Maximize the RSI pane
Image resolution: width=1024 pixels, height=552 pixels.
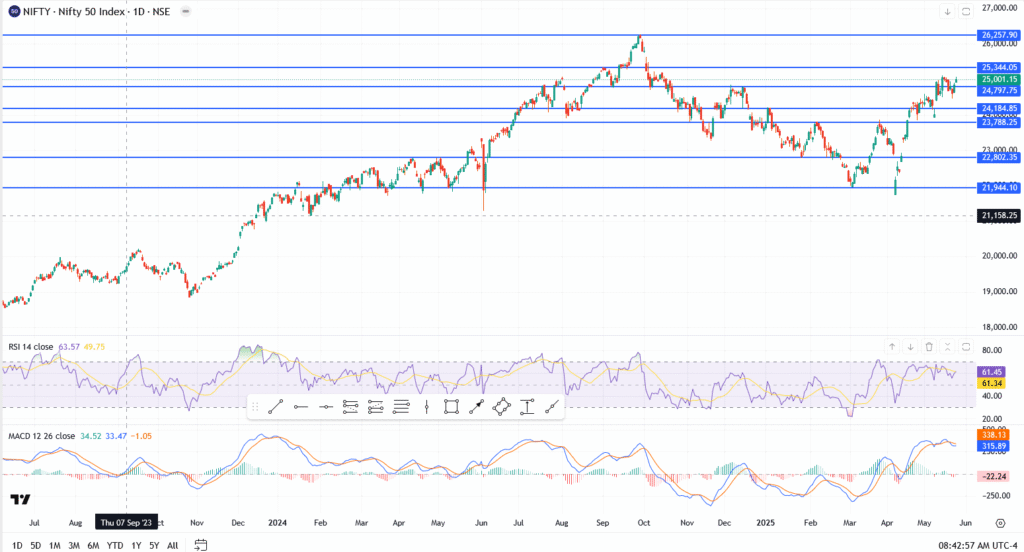click(966, 347)
